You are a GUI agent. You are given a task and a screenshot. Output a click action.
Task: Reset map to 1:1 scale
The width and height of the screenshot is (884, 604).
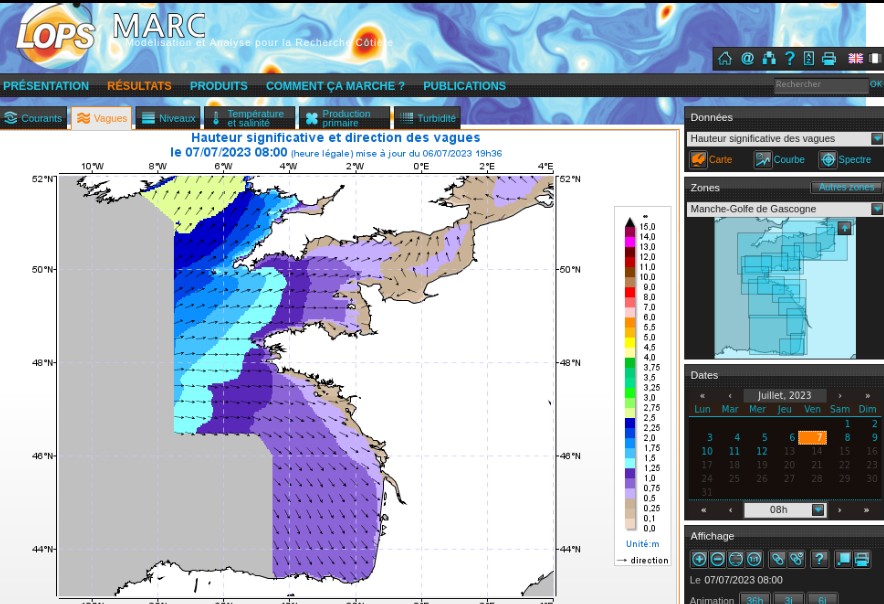pos(754,559)
